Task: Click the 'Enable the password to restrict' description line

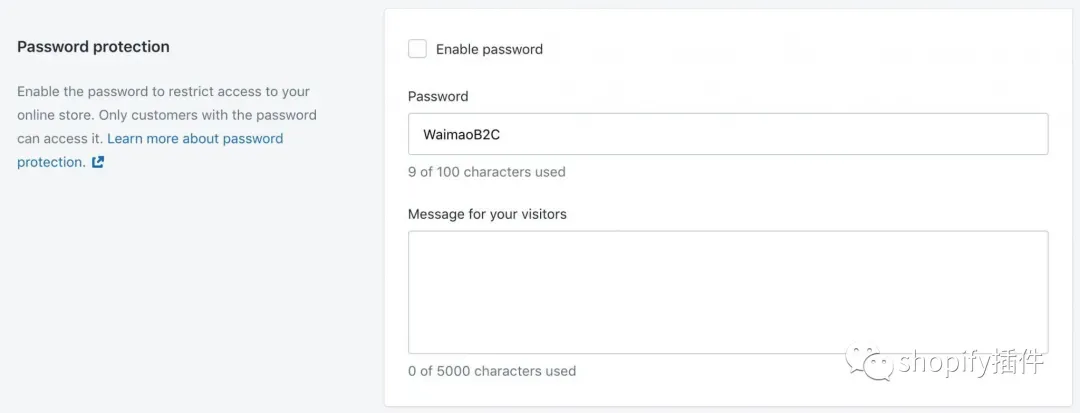Action: pyautogui.click(x=163, y=92)
